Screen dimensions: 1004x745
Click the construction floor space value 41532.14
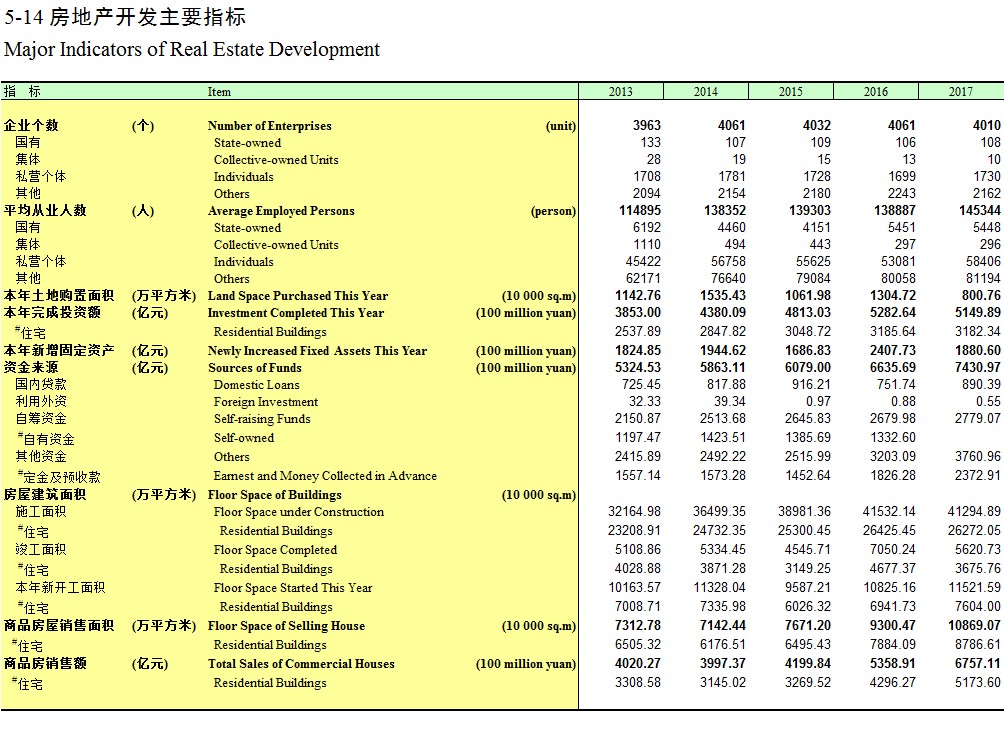point(889,511)
